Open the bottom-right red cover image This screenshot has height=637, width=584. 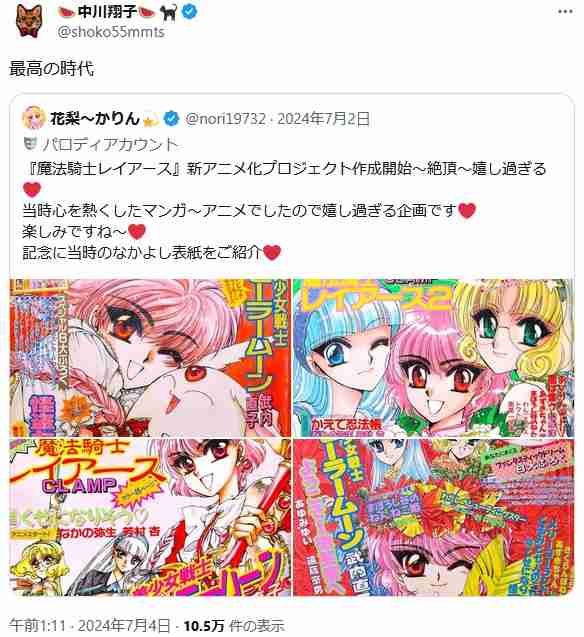tap(434, 517)
